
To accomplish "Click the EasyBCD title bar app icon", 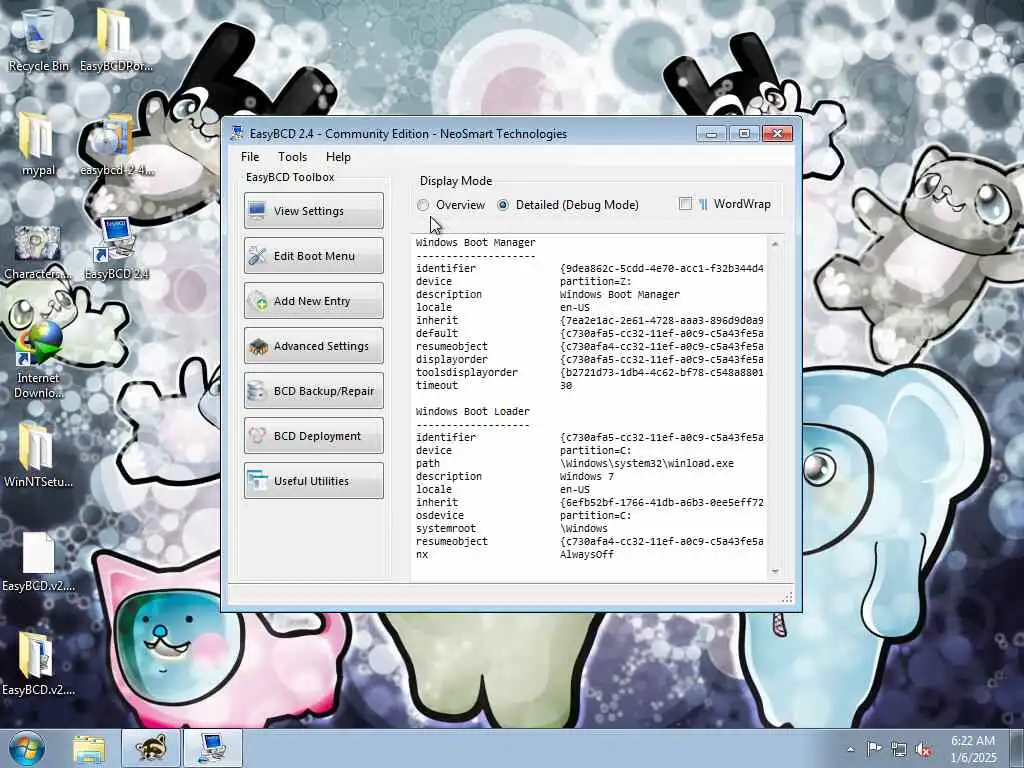I will coord(237,133).
